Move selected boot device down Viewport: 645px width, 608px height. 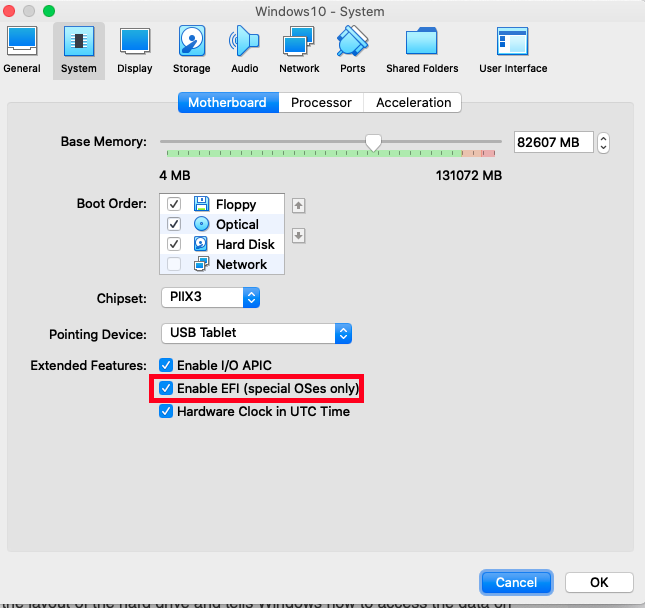point(298,236)
